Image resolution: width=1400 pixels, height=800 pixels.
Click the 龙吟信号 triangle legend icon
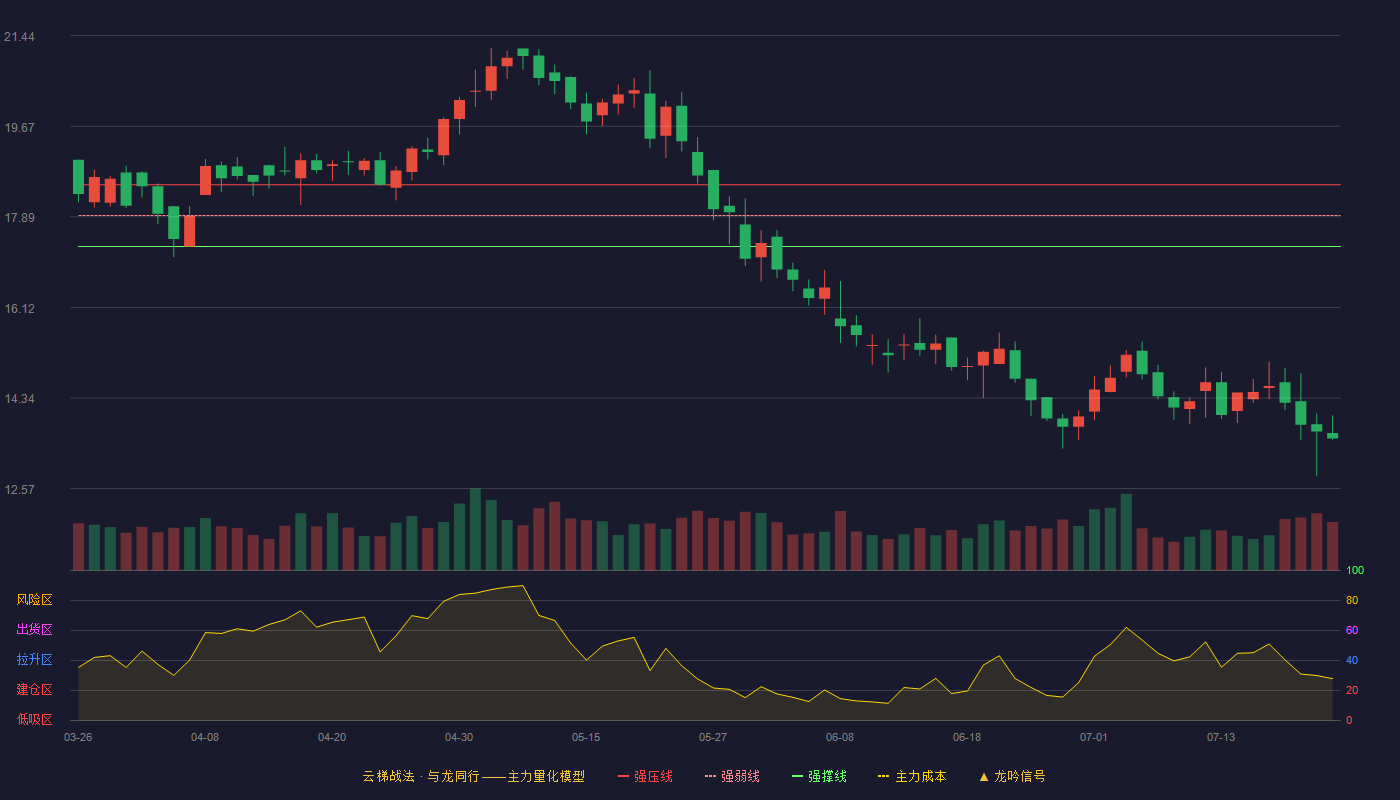(984, 776)
